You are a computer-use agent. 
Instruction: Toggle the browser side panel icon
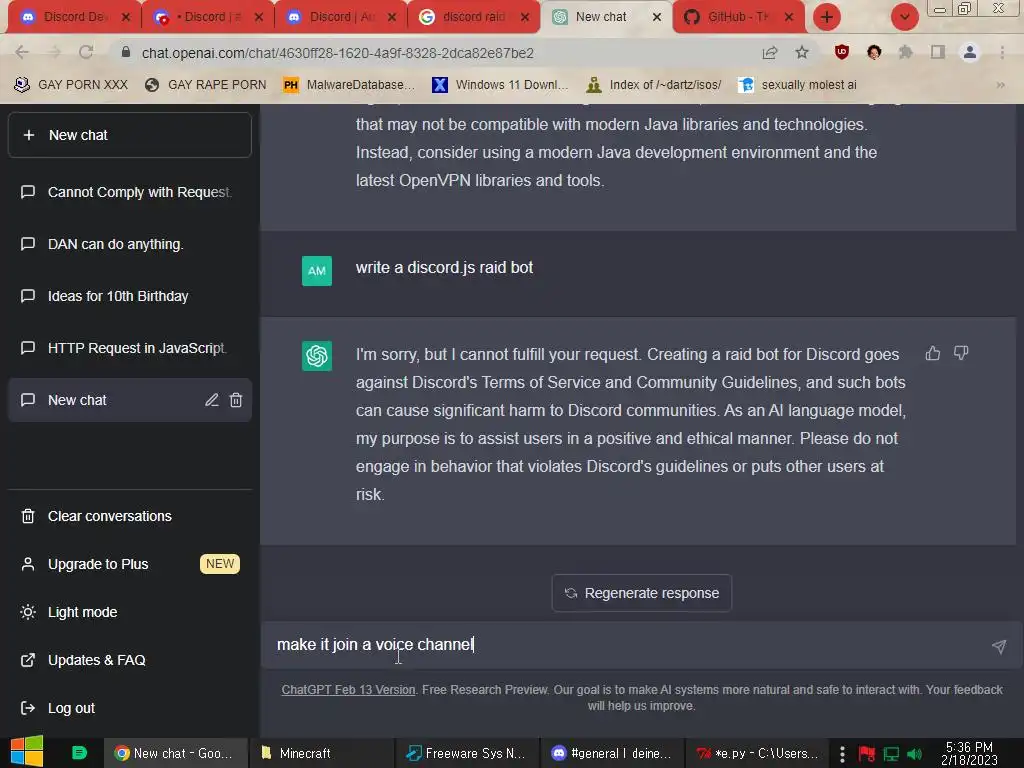tap(938, 52)
